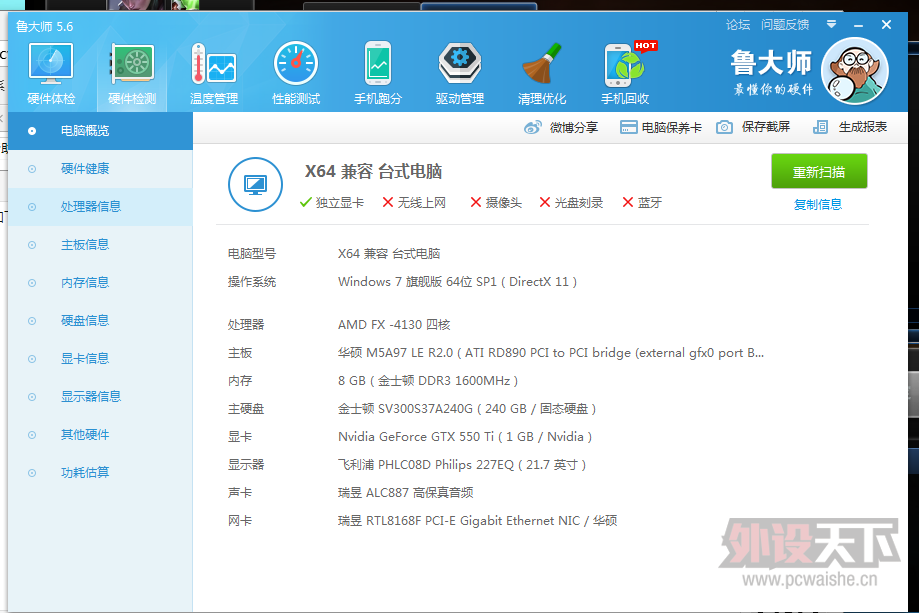
Task: Click the 生成报表 report icon
Action: (x=821, y=127)
